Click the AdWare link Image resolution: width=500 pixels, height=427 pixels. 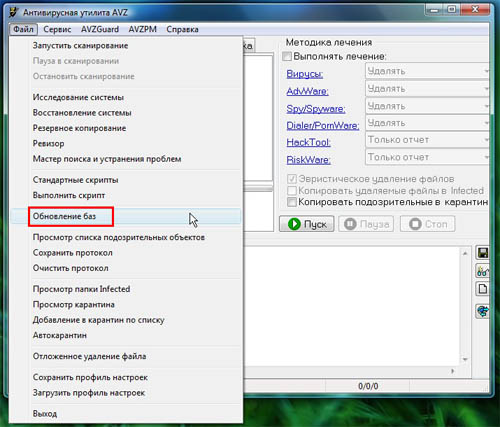pos(307,91)
